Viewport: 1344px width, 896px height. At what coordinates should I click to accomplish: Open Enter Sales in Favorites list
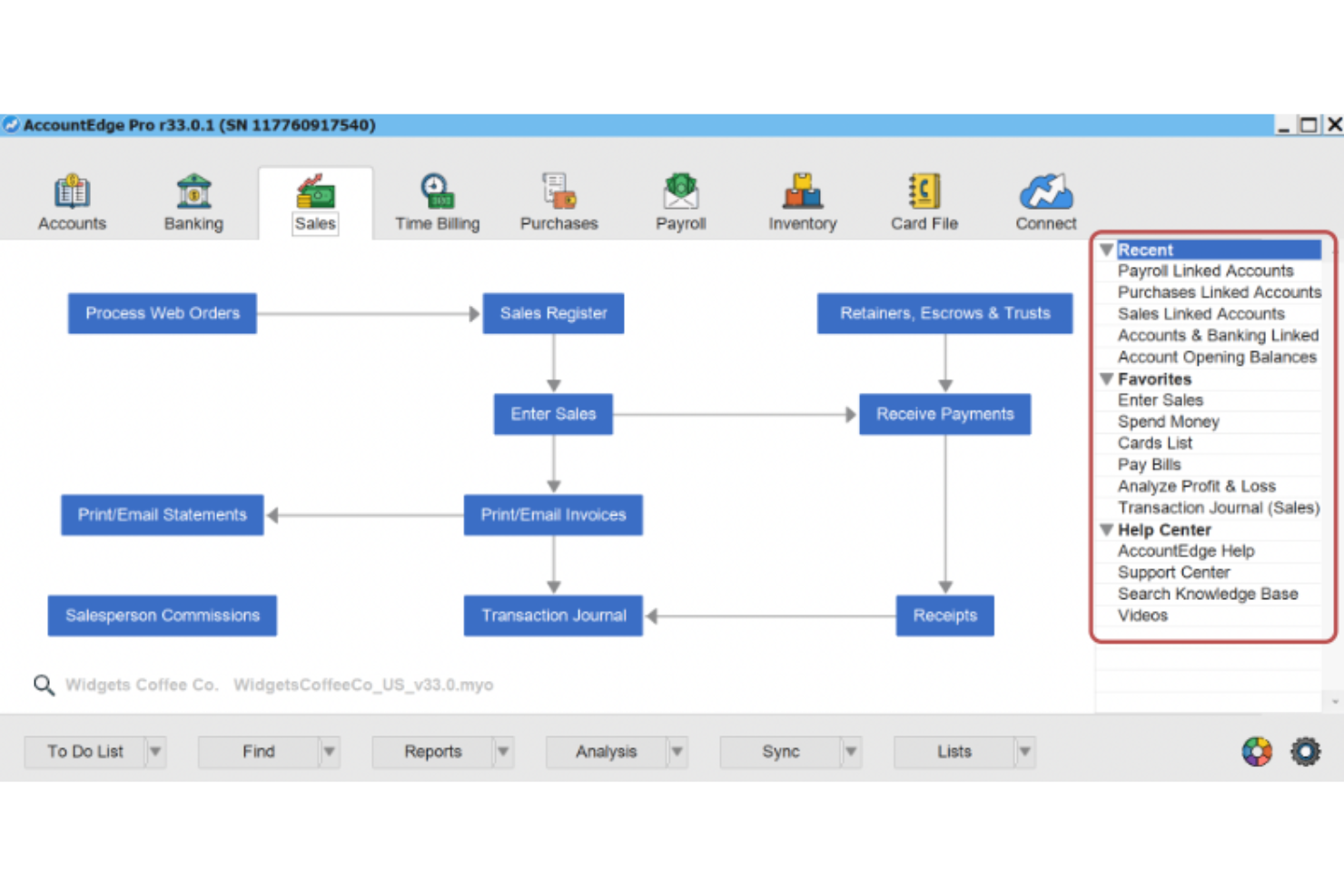(x=1160, y=400)
